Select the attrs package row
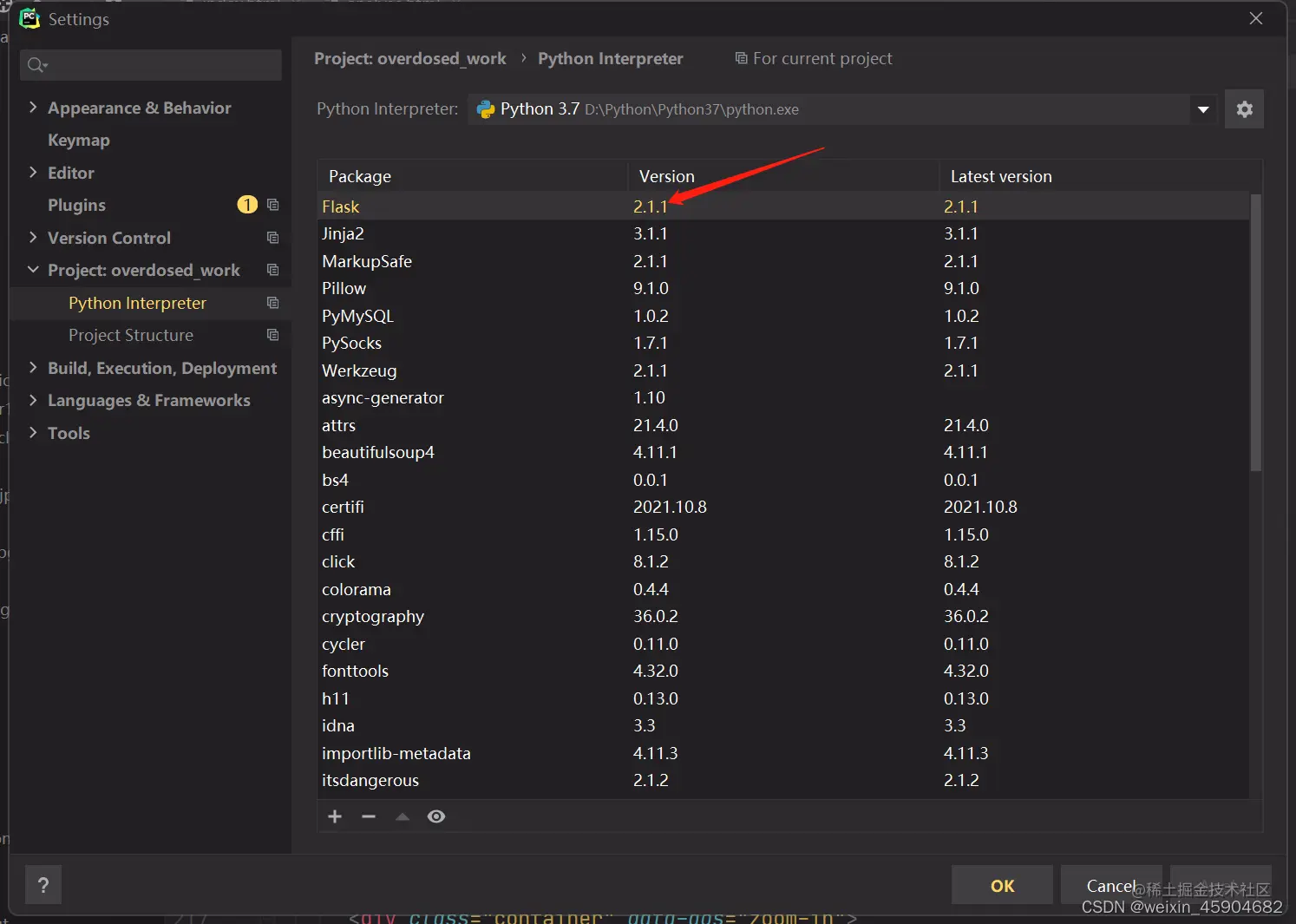Screen dimensions: 1296x924 click(783, 425)
